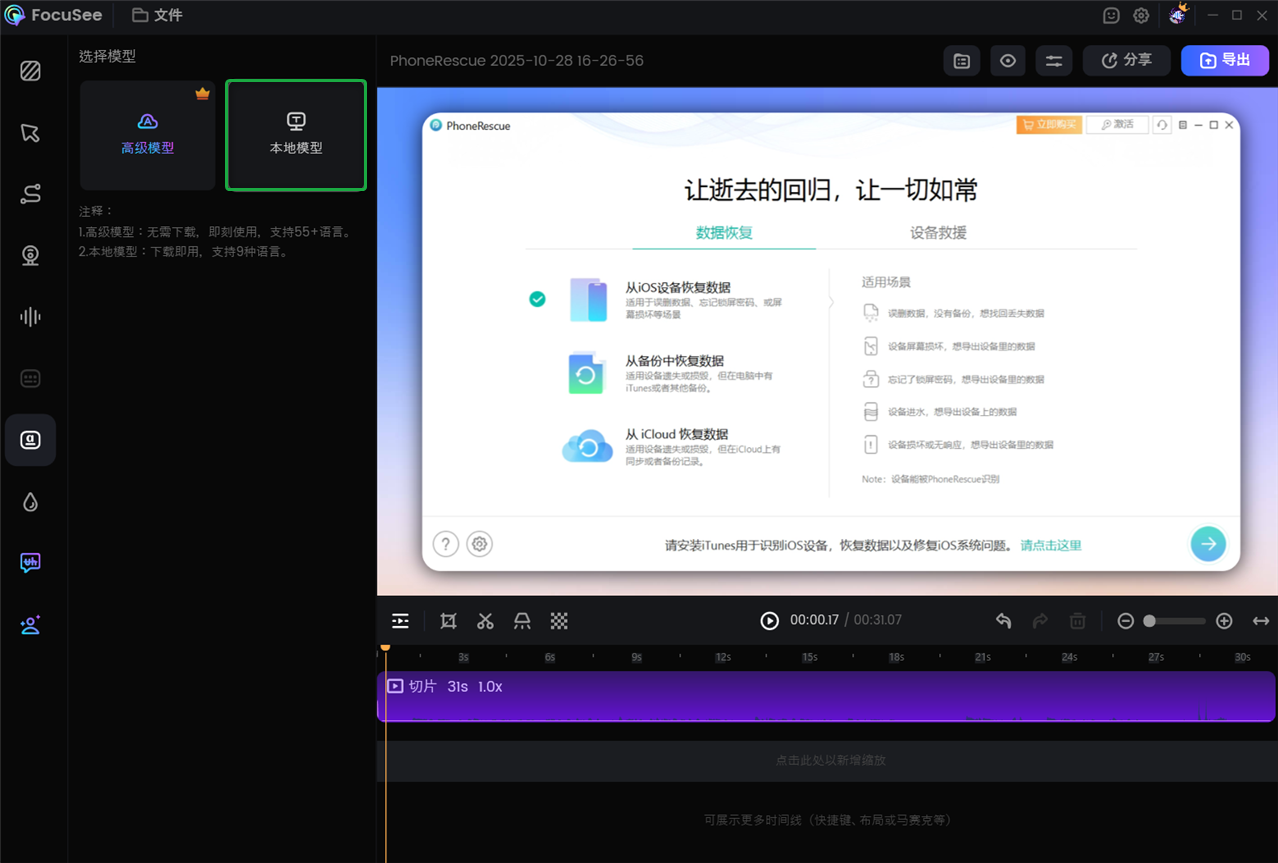
Task: Open the avatar panel at sidebar bottom
Action: coord(30,624)
